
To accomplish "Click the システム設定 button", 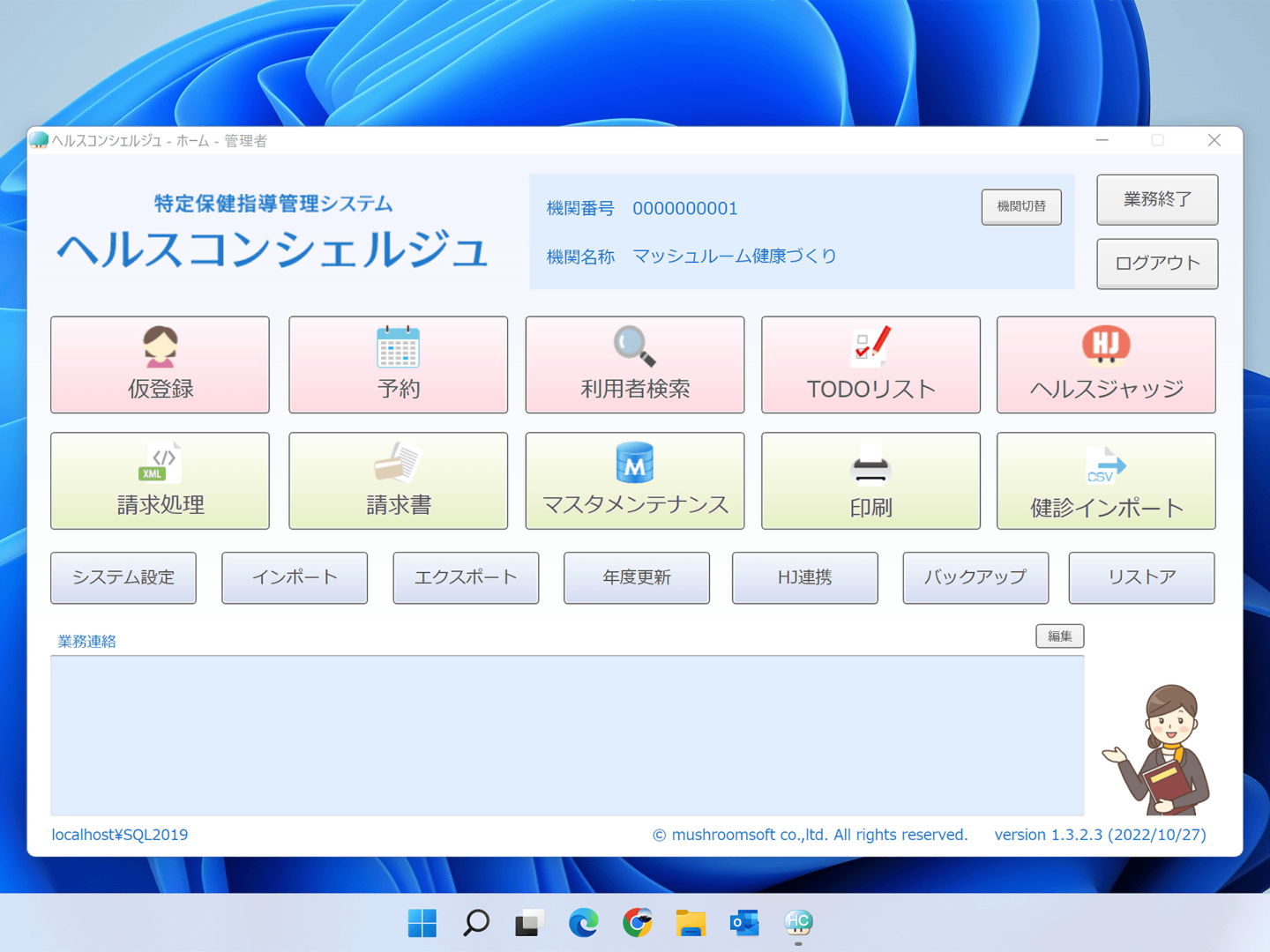I will coord(123,577).
